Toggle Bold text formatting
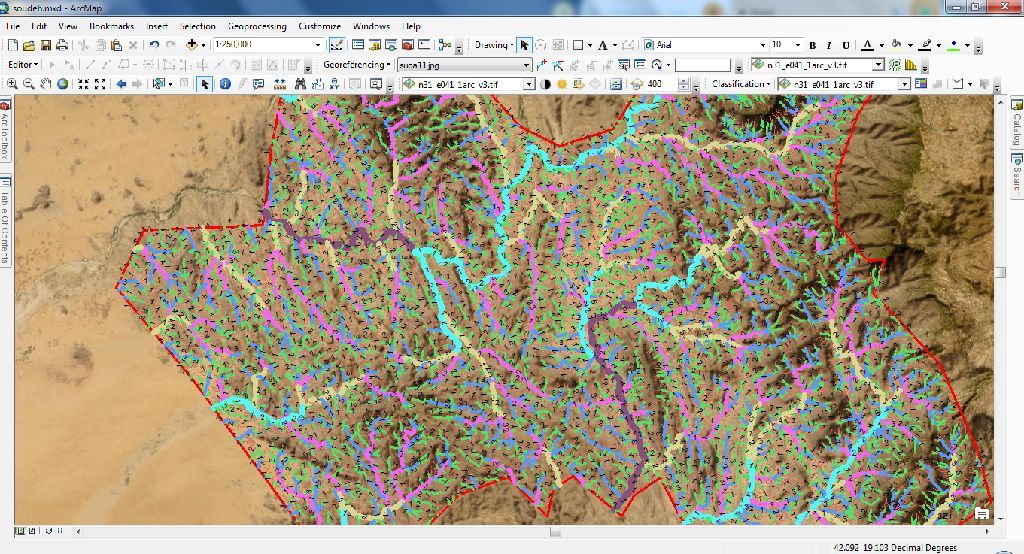Image resolution: width=1024 pixels, height=554 pixels. [x=813, y=45]
